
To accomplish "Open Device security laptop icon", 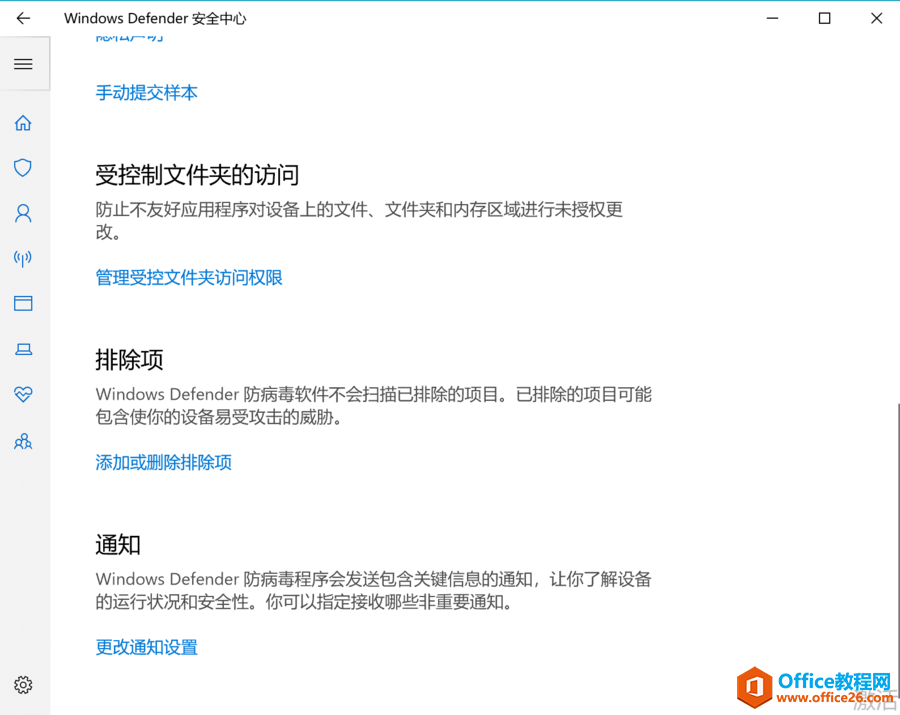I will pos(23,349).
